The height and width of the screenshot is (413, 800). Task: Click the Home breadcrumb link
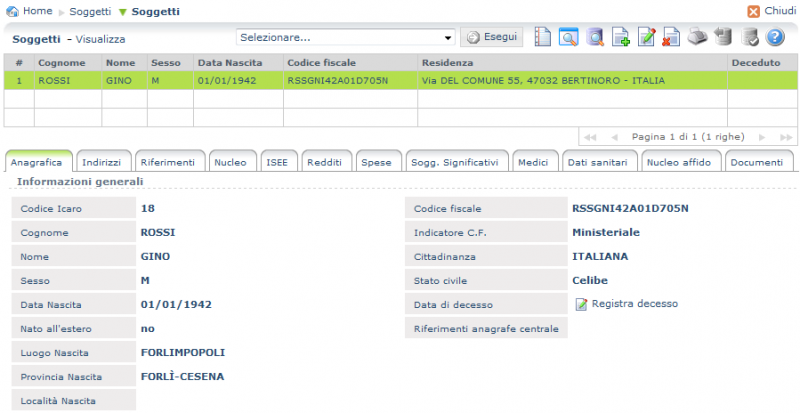point(38,11)
